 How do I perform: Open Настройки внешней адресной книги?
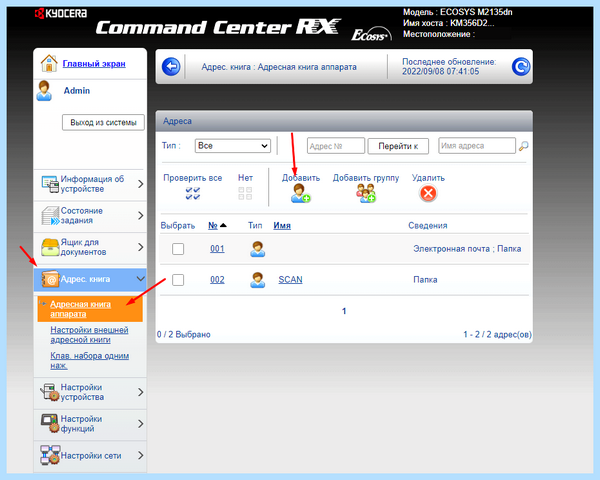point(89,335)
